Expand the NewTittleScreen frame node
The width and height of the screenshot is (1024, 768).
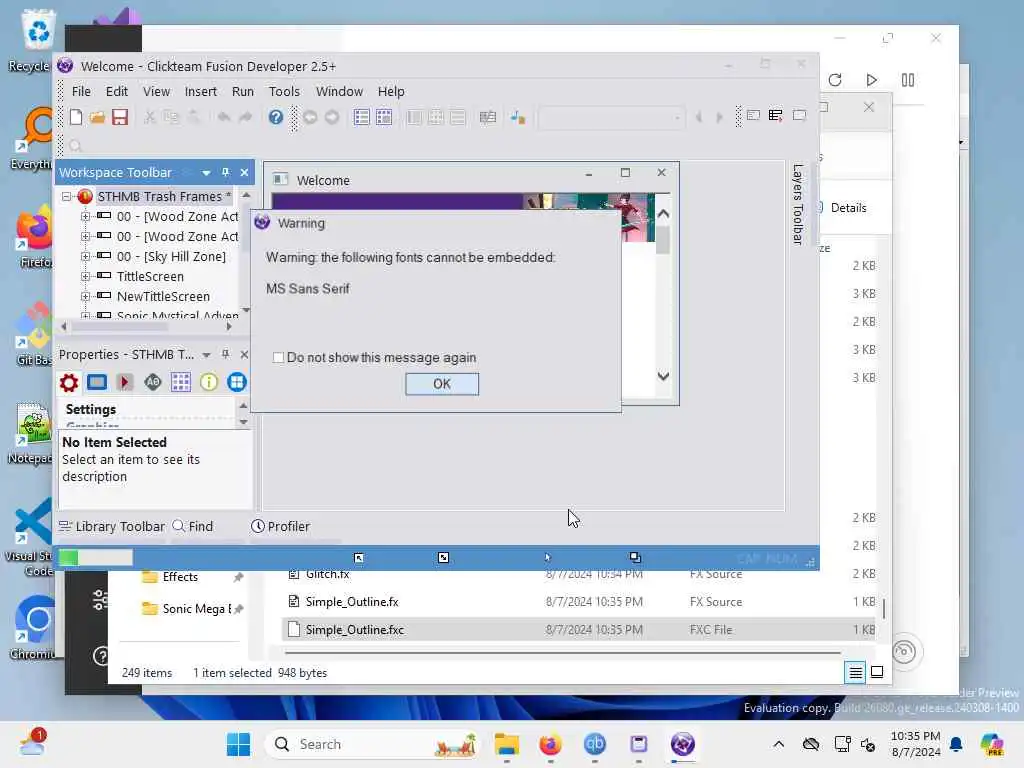85,296
